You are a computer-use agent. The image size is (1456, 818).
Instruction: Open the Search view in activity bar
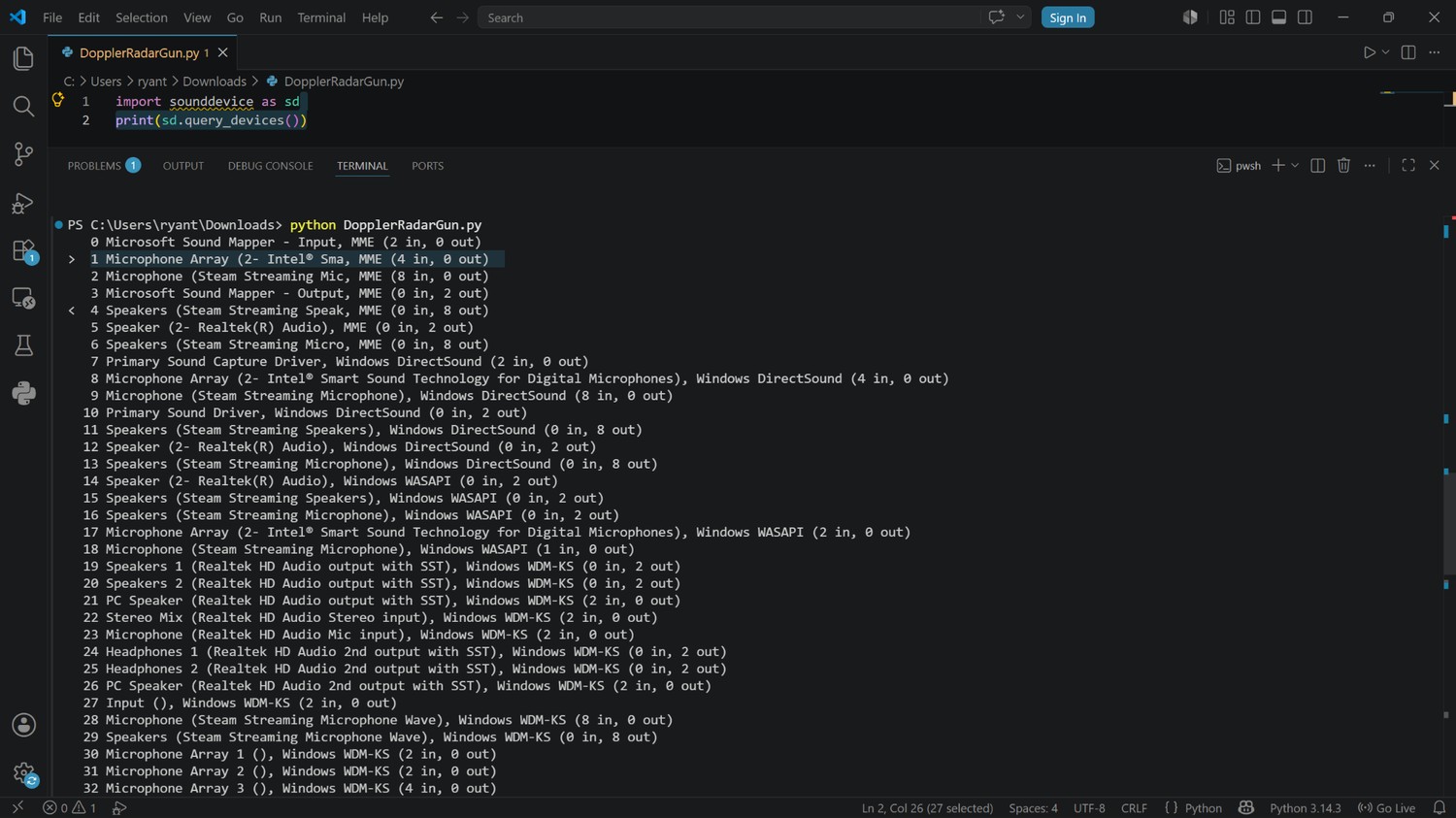coord(23,106)
